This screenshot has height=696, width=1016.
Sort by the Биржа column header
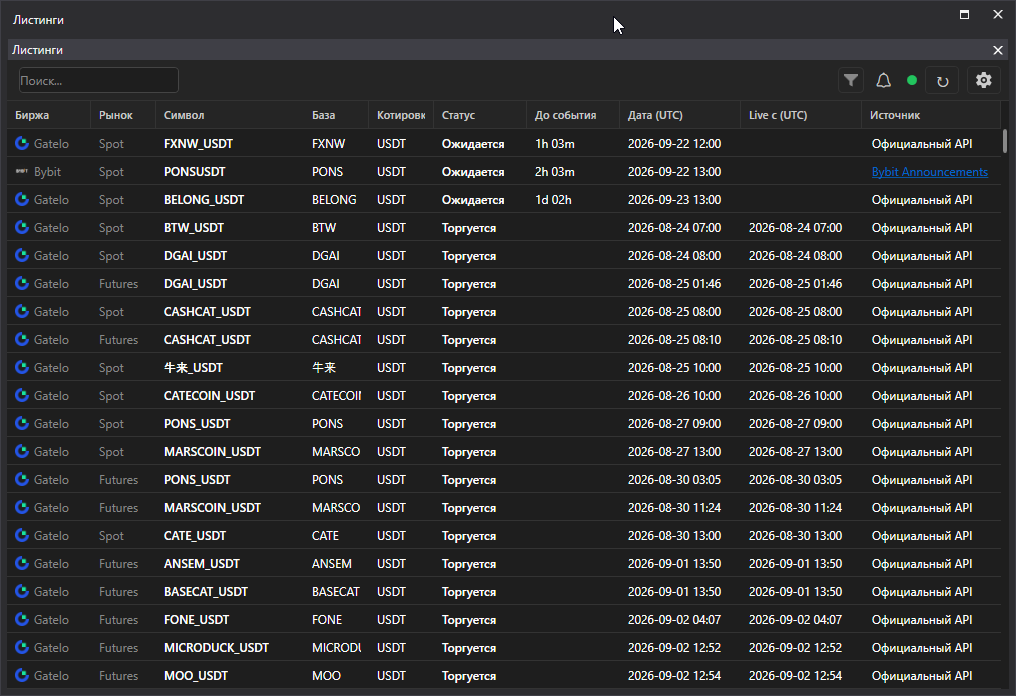click(x=32, y=115)
